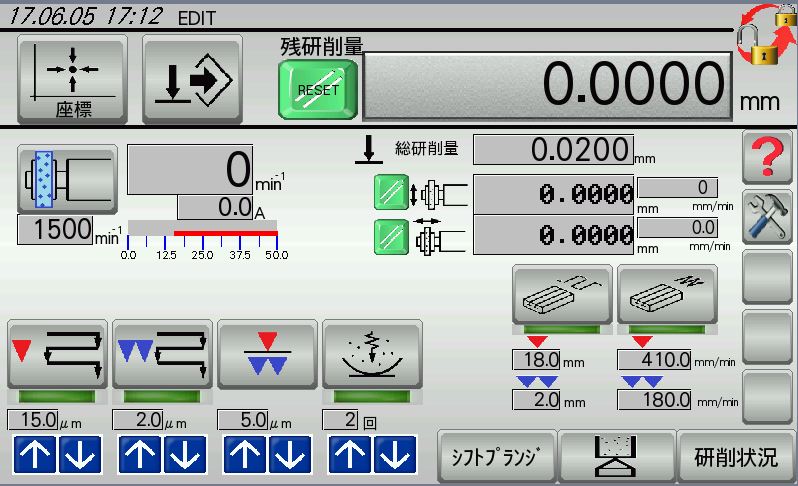
Task: Click the date time 17.06.05 17:12
Action: click(x=86, y=16)
